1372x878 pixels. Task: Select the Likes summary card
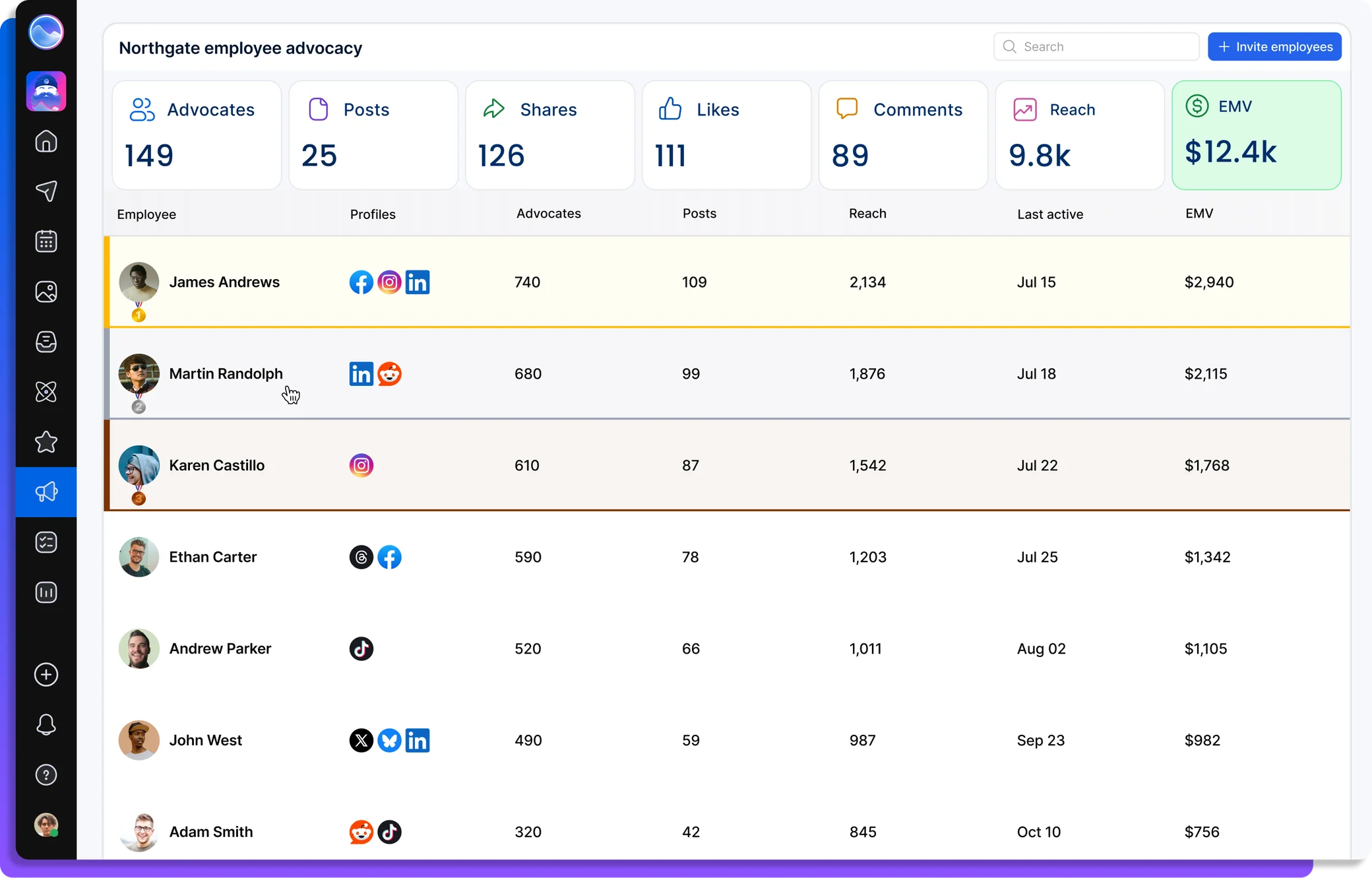point(727,135)
